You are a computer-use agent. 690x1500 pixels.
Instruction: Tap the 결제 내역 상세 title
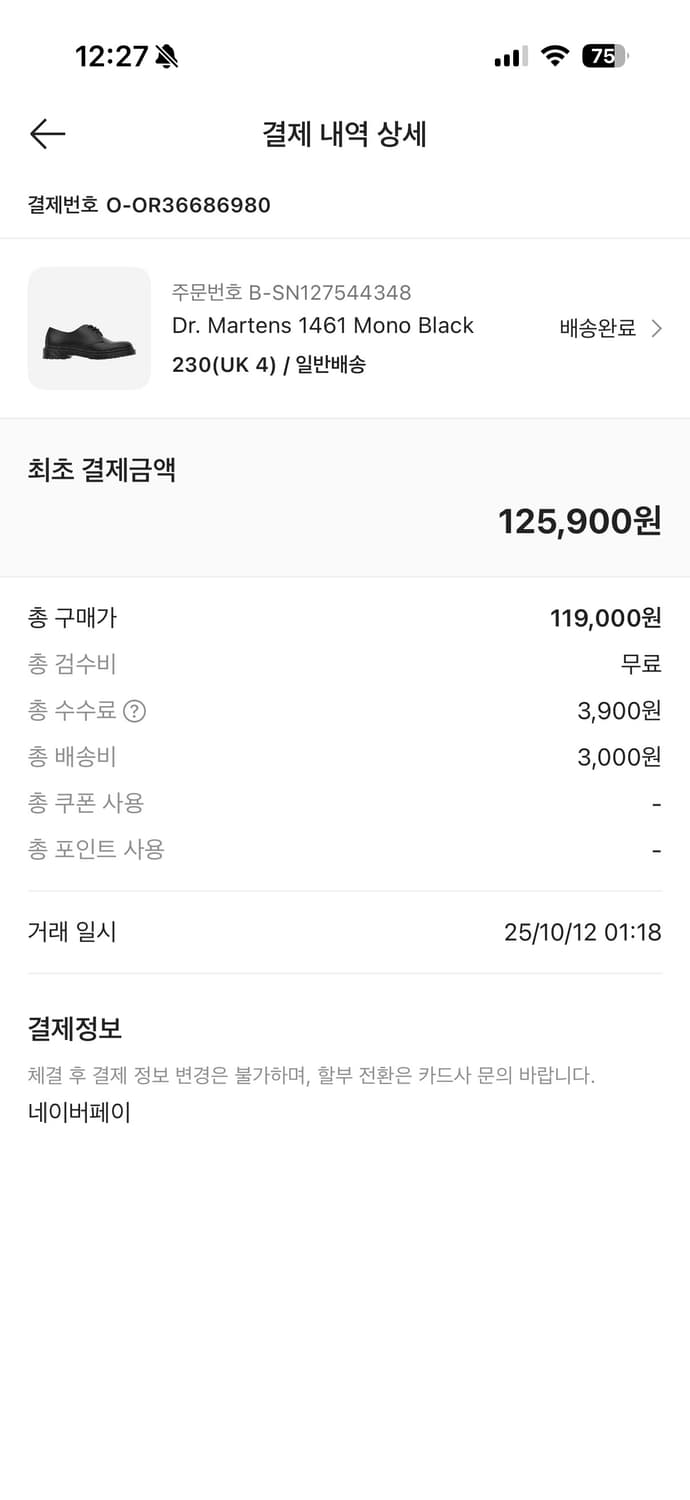click(345, 134)
